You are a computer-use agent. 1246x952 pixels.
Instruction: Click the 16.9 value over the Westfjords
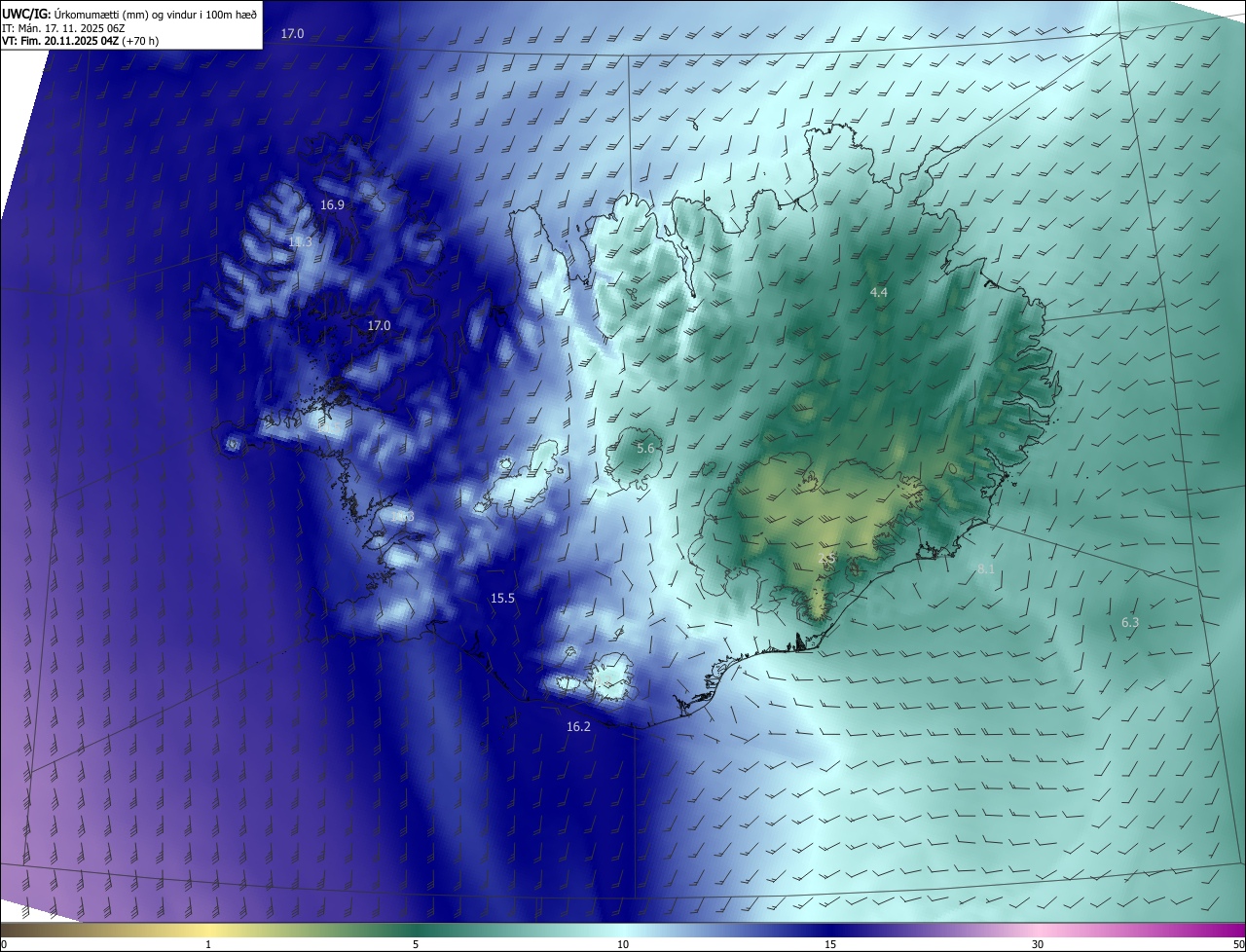pos(332,205)
